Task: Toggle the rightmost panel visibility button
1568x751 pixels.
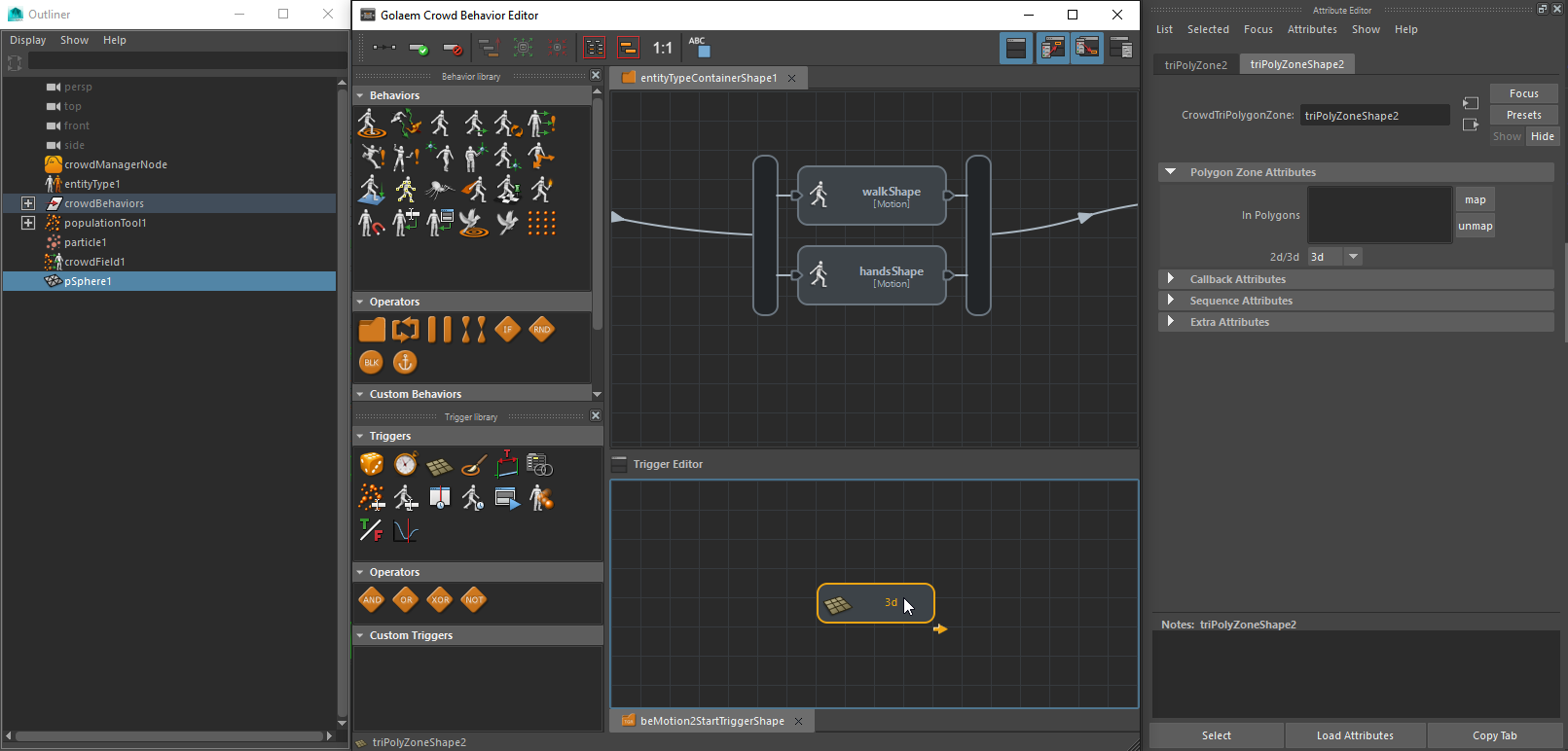Action: (1121, 48)
